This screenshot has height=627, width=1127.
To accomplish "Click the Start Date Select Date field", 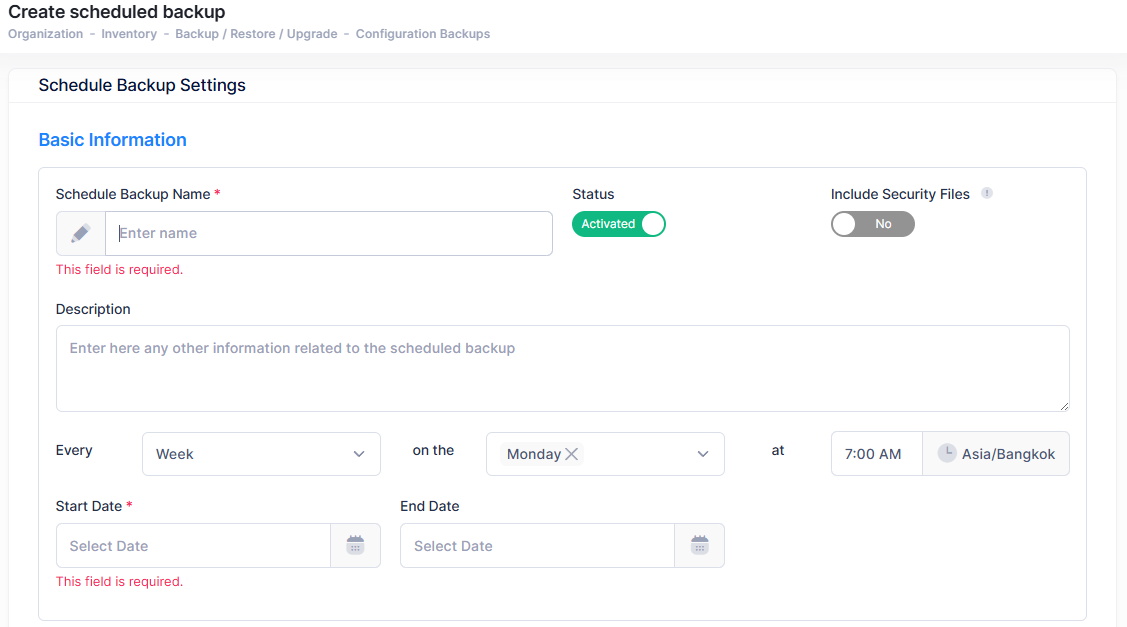I will (193, 546).
